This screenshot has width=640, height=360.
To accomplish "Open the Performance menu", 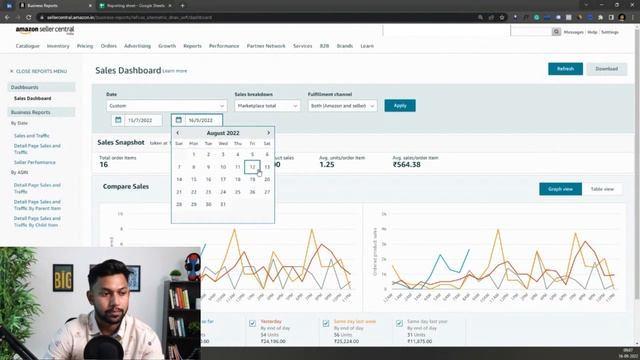I will click(224, 46).
